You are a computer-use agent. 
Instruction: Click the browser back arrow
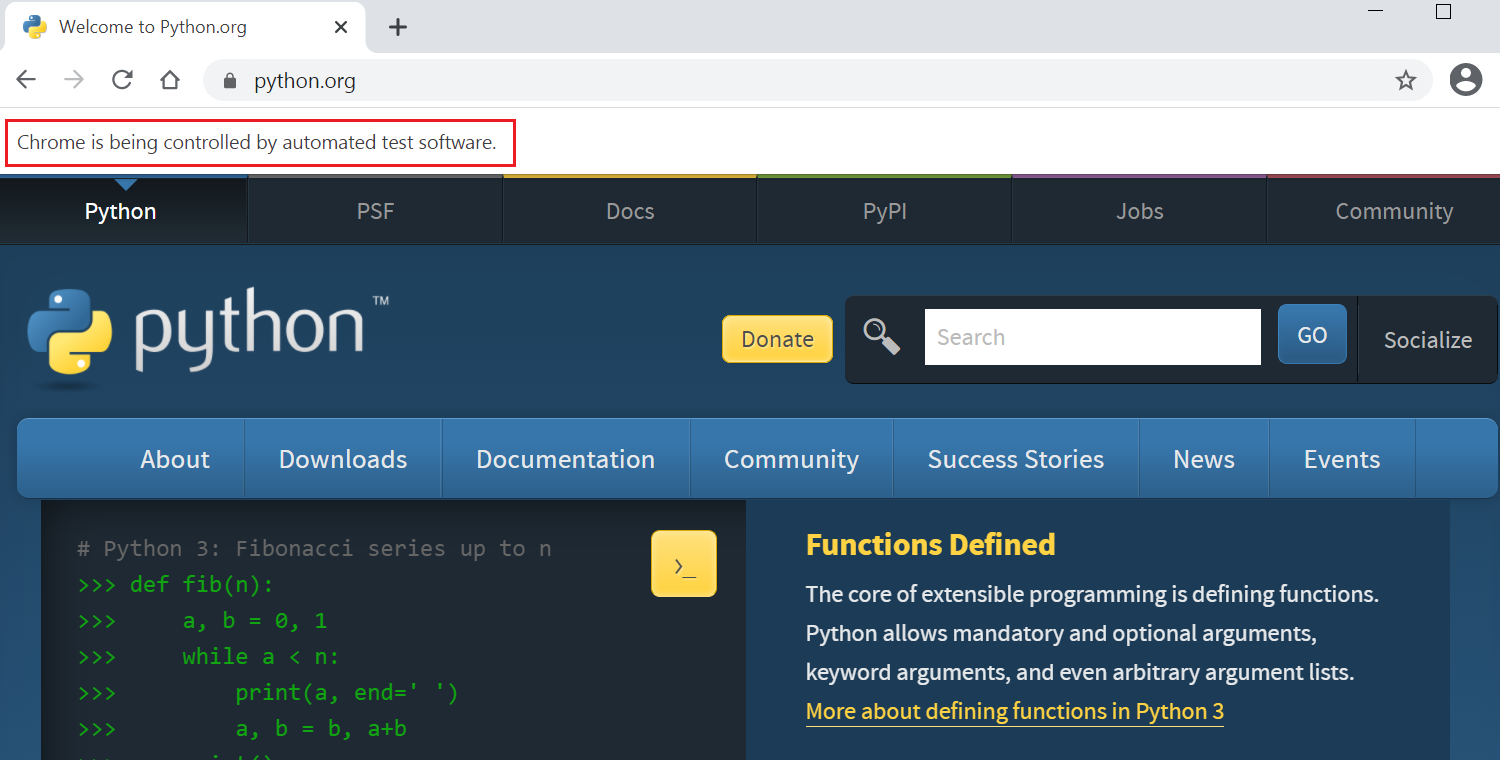click(x=26, y=80)
